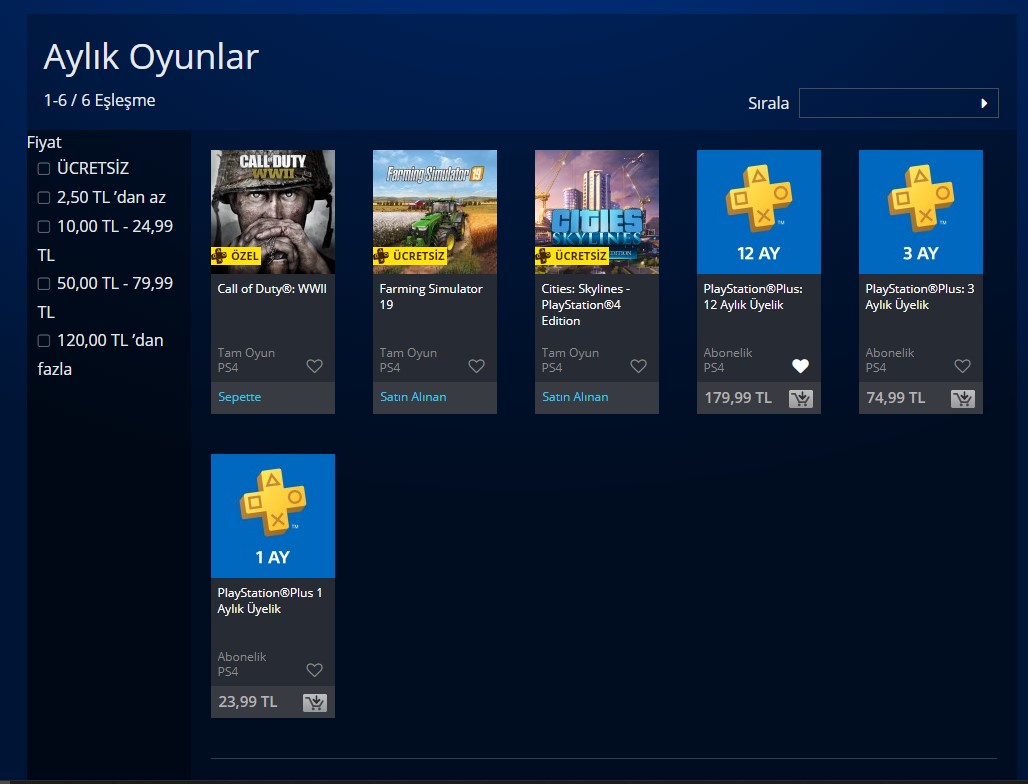Toggle wishlist heart for Cities: Skylines
The height and width of the screenshot is (784, 1028).
pos(639,366)
